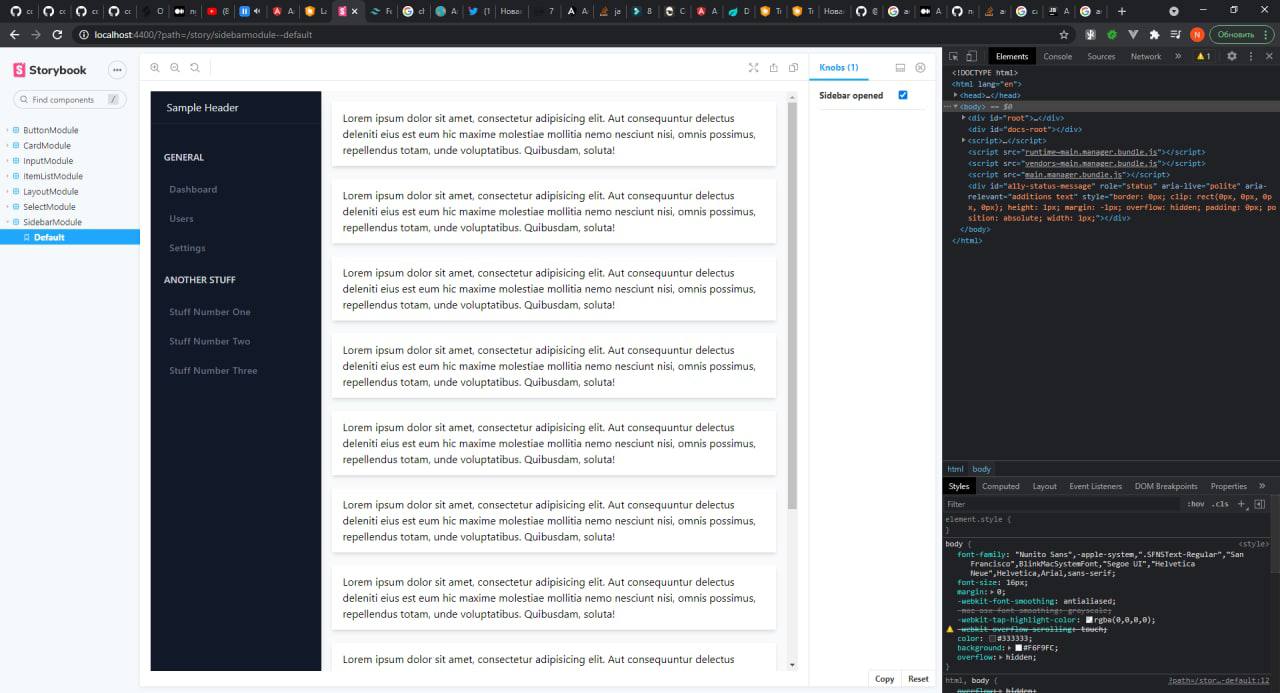Switch to the Network tab
The image size is (1280, 693).
pos(1146,56)
